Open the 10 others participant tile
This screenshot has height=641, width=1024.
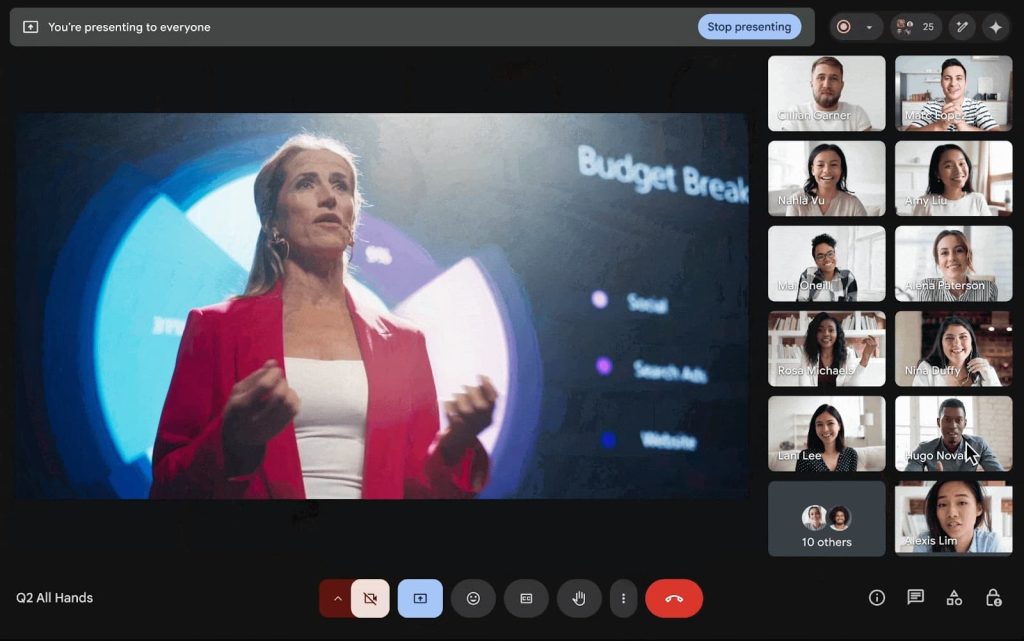826,518
